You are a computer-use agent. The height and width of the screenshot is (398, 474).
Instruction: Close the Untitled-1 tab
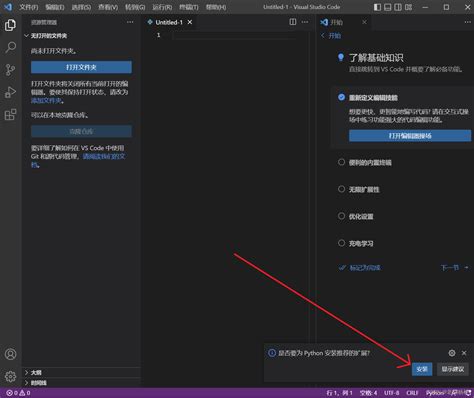tap(190, 22)
